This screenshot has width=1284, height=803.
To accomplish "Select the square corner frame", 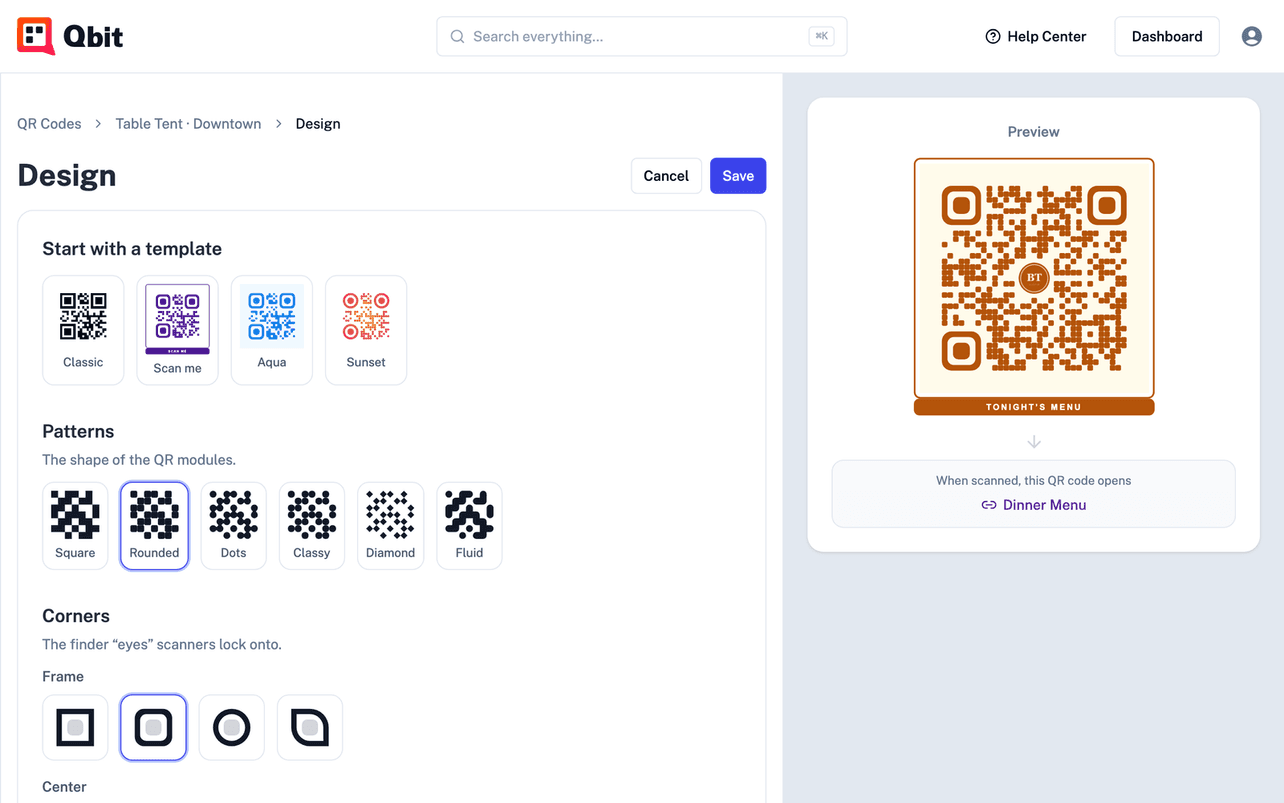I will click(75, 728).
